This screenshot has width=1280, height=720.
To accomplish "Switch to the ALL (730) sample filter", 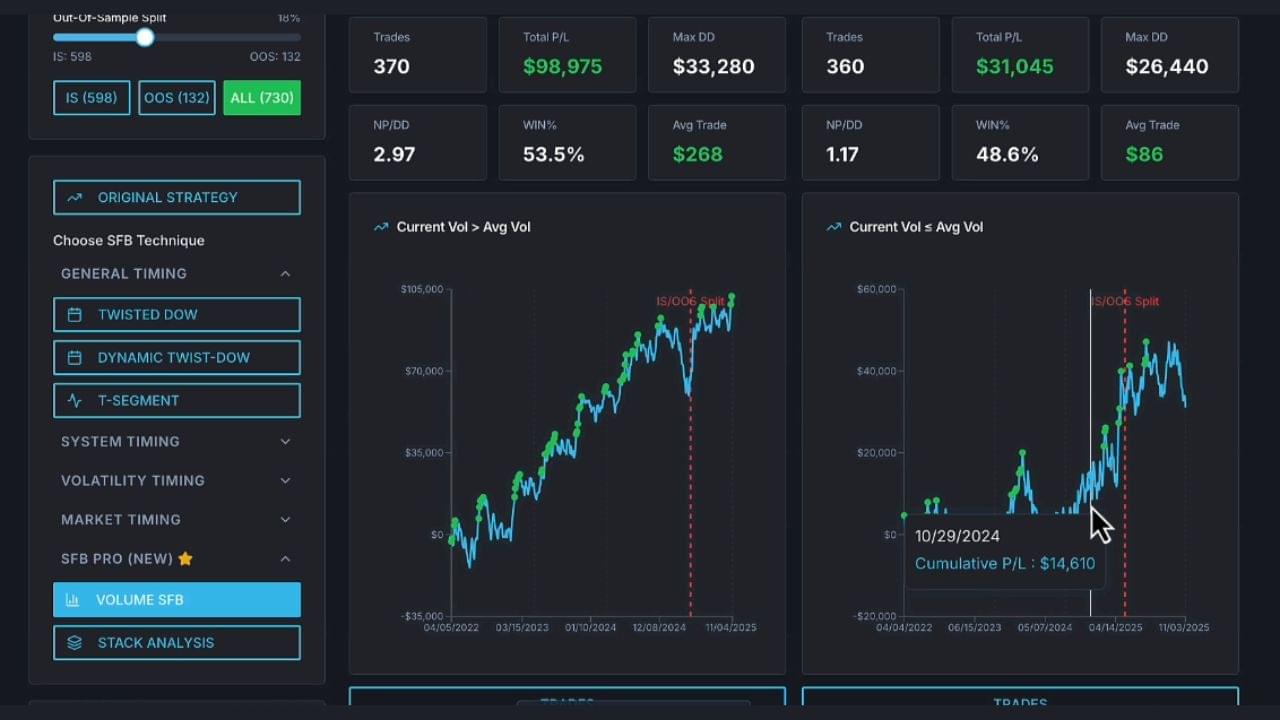I will (262, 98).
